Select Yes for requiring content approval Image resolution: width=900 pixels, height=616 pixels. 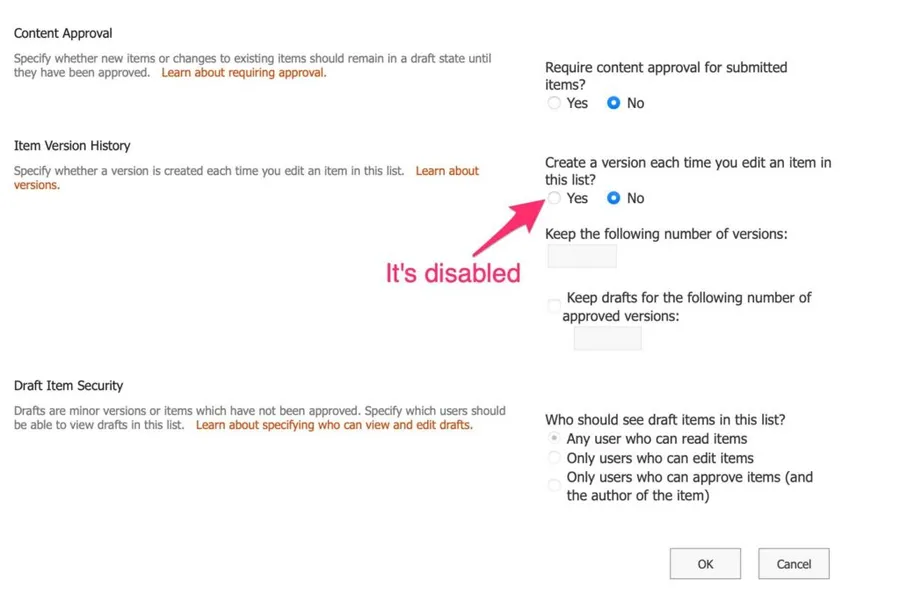[x=554, y=103]
